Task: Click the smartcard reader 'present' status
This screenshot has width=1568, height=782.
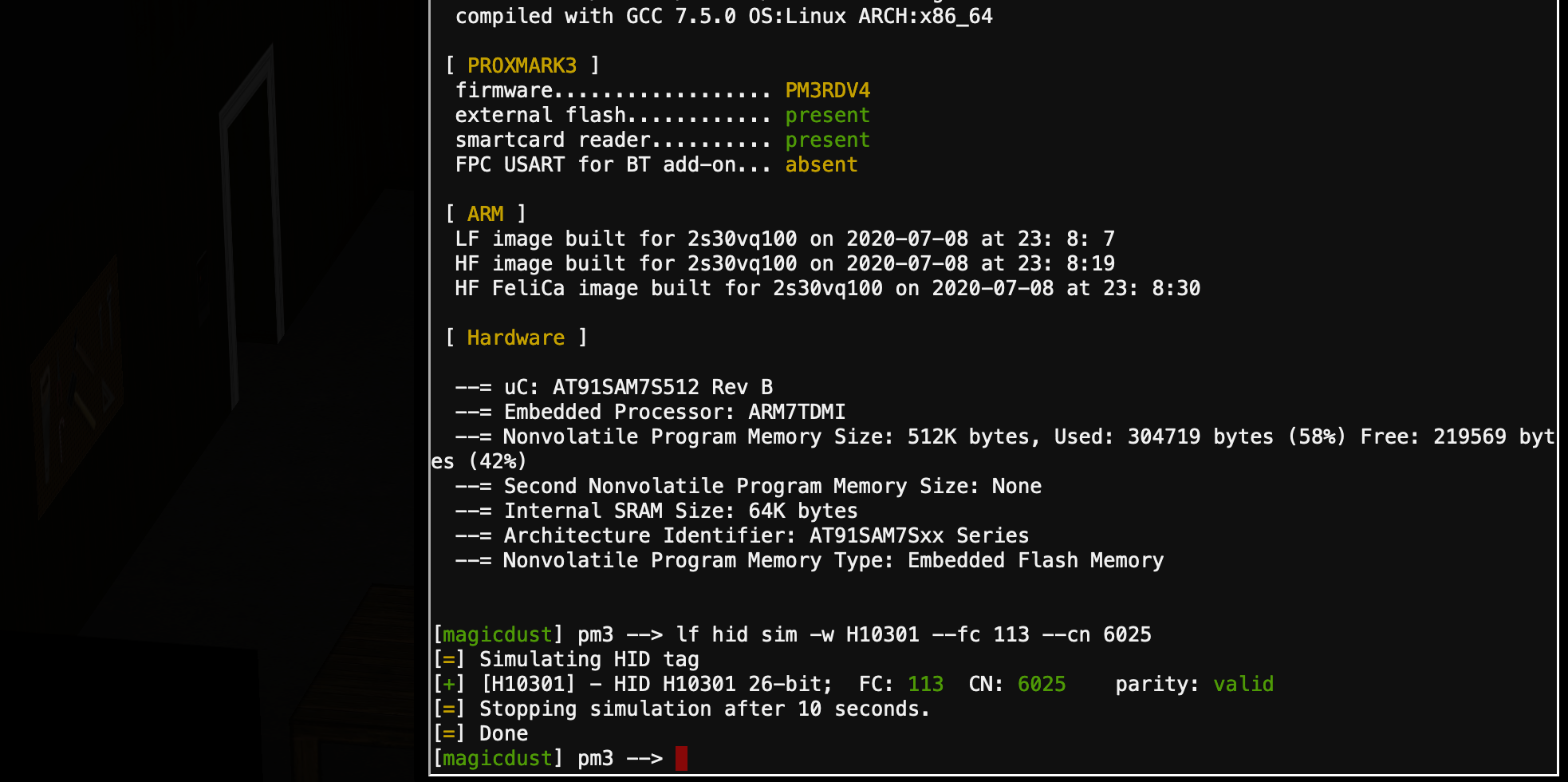Action: pos(827,140)
